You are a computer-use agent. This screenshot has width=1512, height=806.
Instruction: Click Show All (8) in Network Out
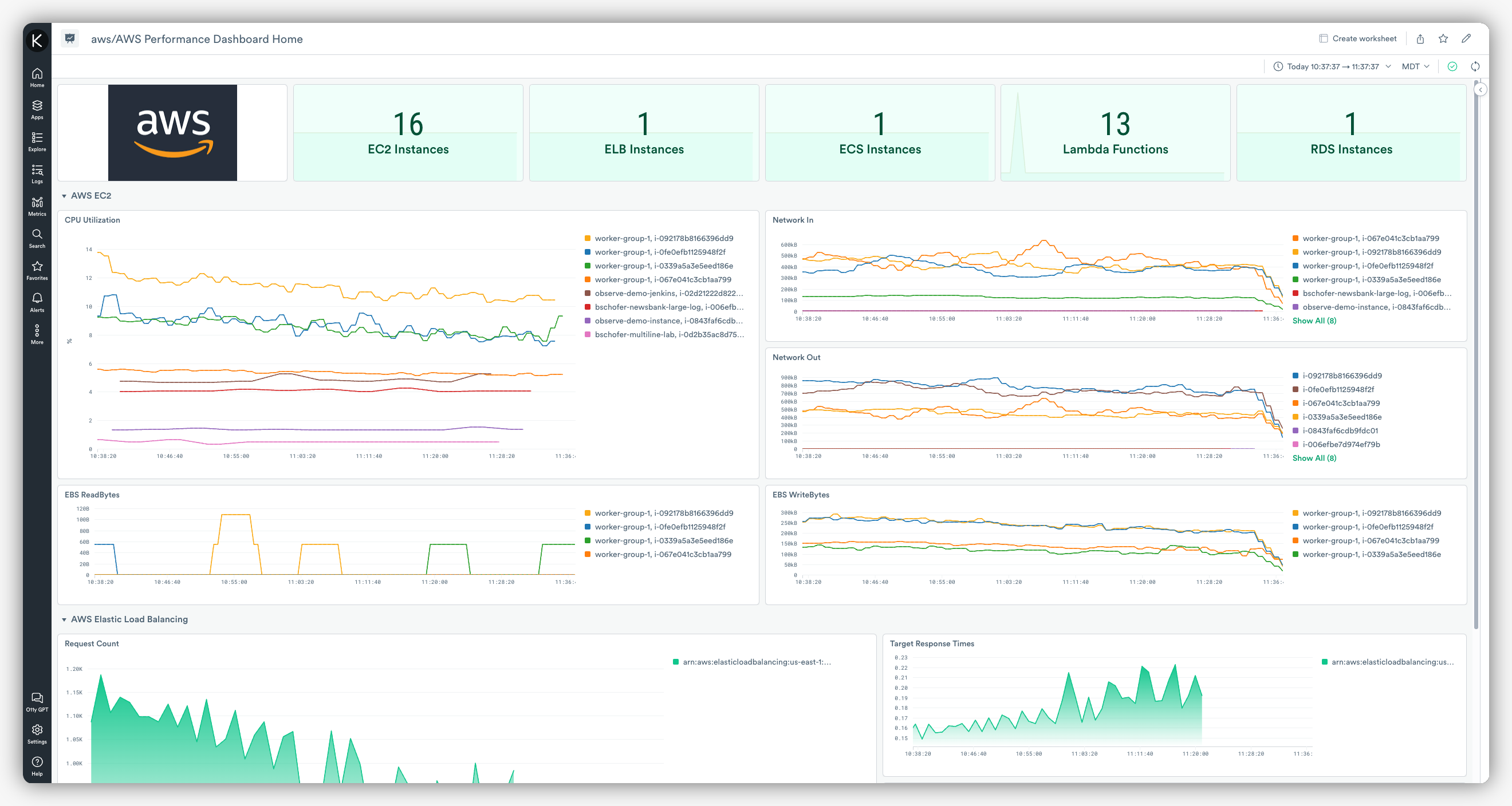[x=1314, y=458]
